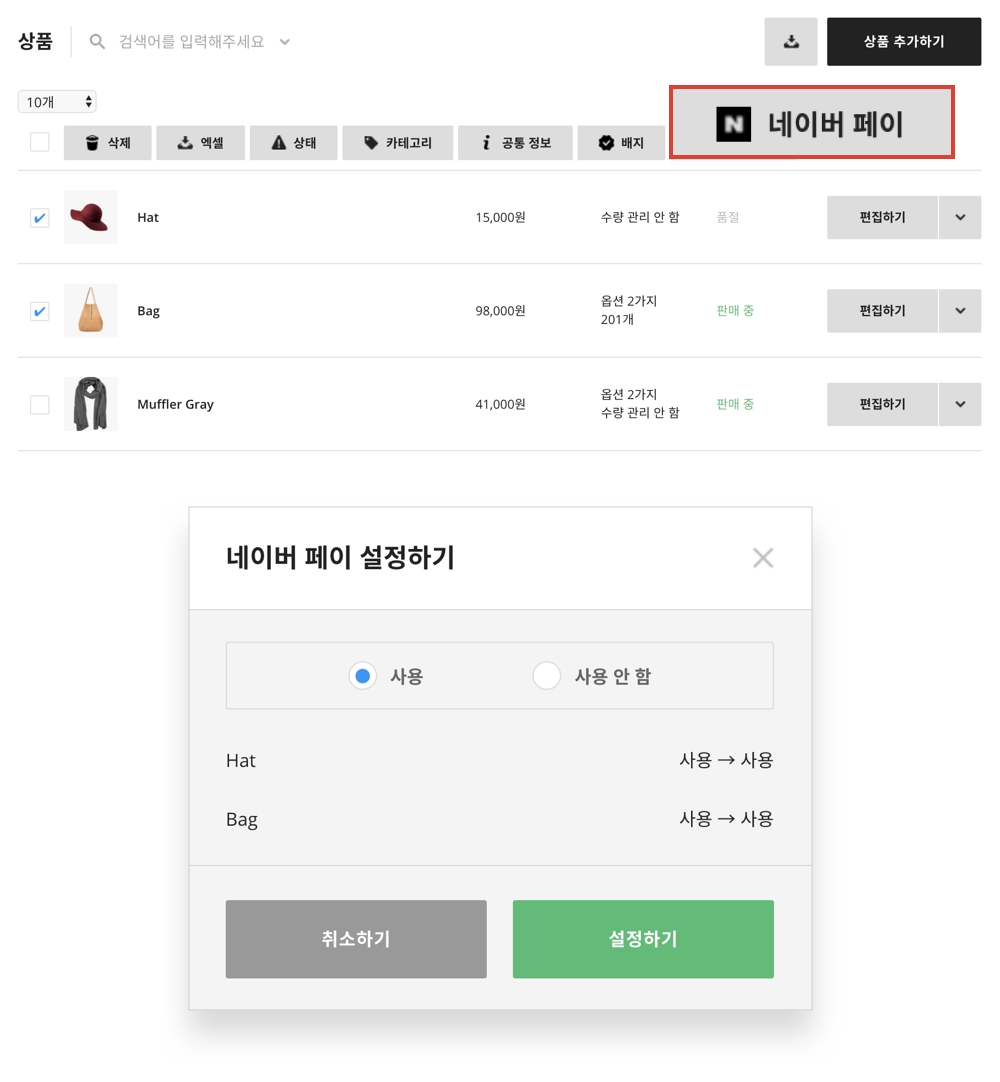Click the Excel export icon
1000x1082 pixels.
pyautogui.click(x=185, y=143)
